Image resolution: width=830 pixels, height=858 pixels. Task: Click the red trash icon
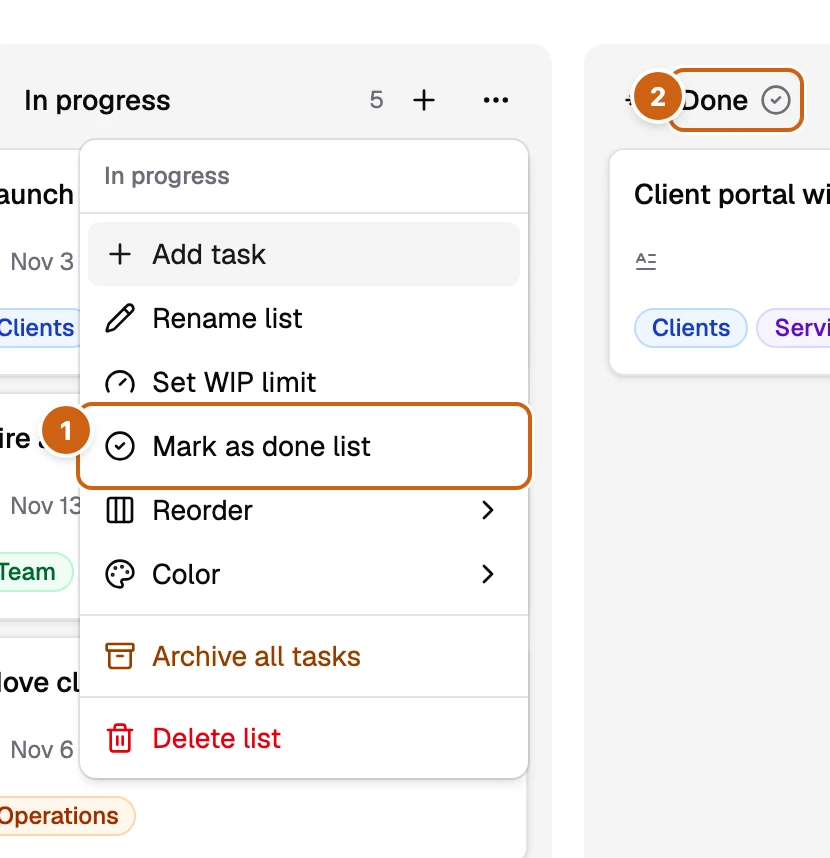tap(120, 738)
